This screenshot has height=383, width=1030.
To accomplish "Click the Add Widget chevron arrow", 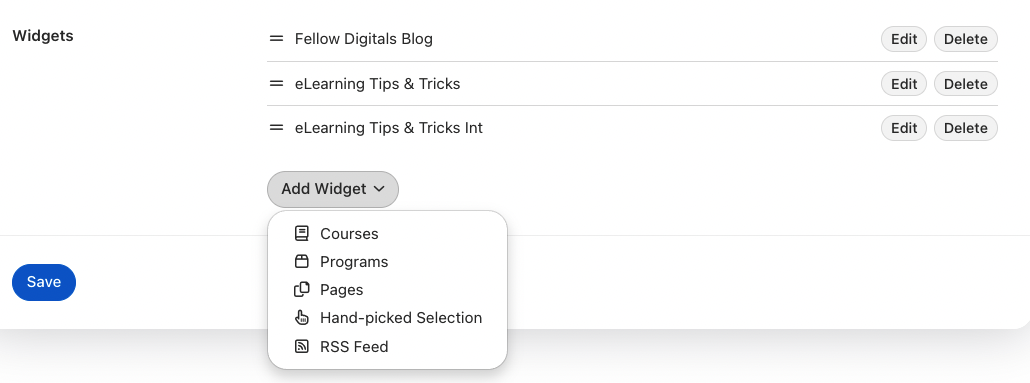I will pyautogui.click(x=379, y=189).
